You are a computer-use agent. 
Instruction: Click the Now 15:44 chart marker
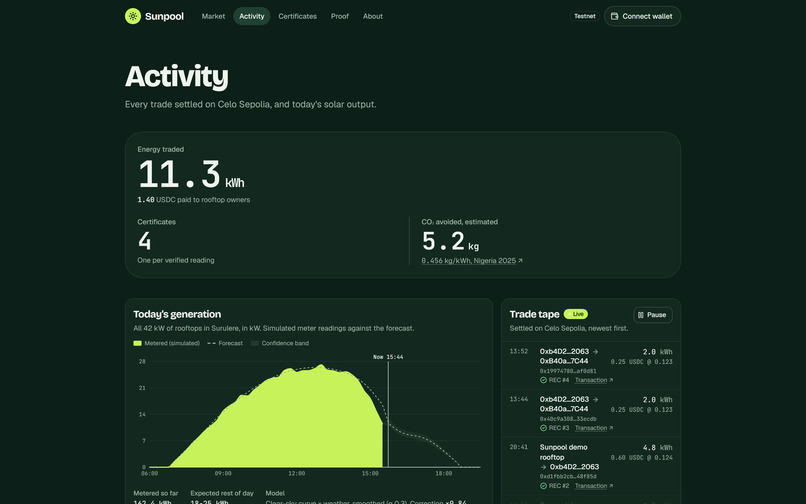(x=388, y=357)
